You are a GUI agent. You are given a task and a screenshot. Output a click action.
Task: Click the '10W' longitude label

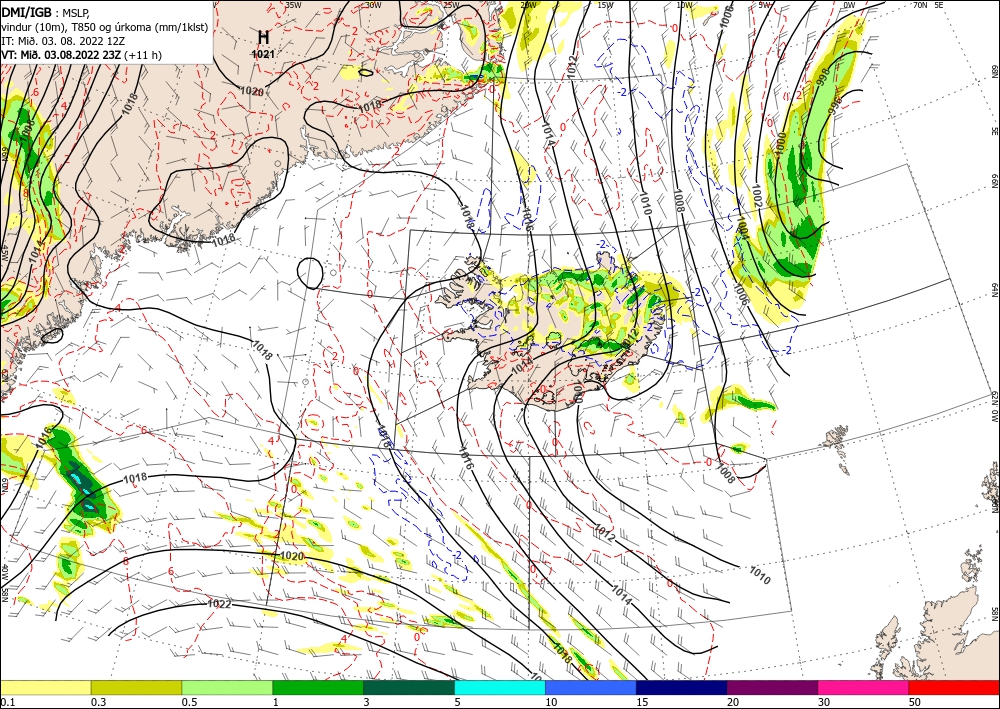coord(684,5)
